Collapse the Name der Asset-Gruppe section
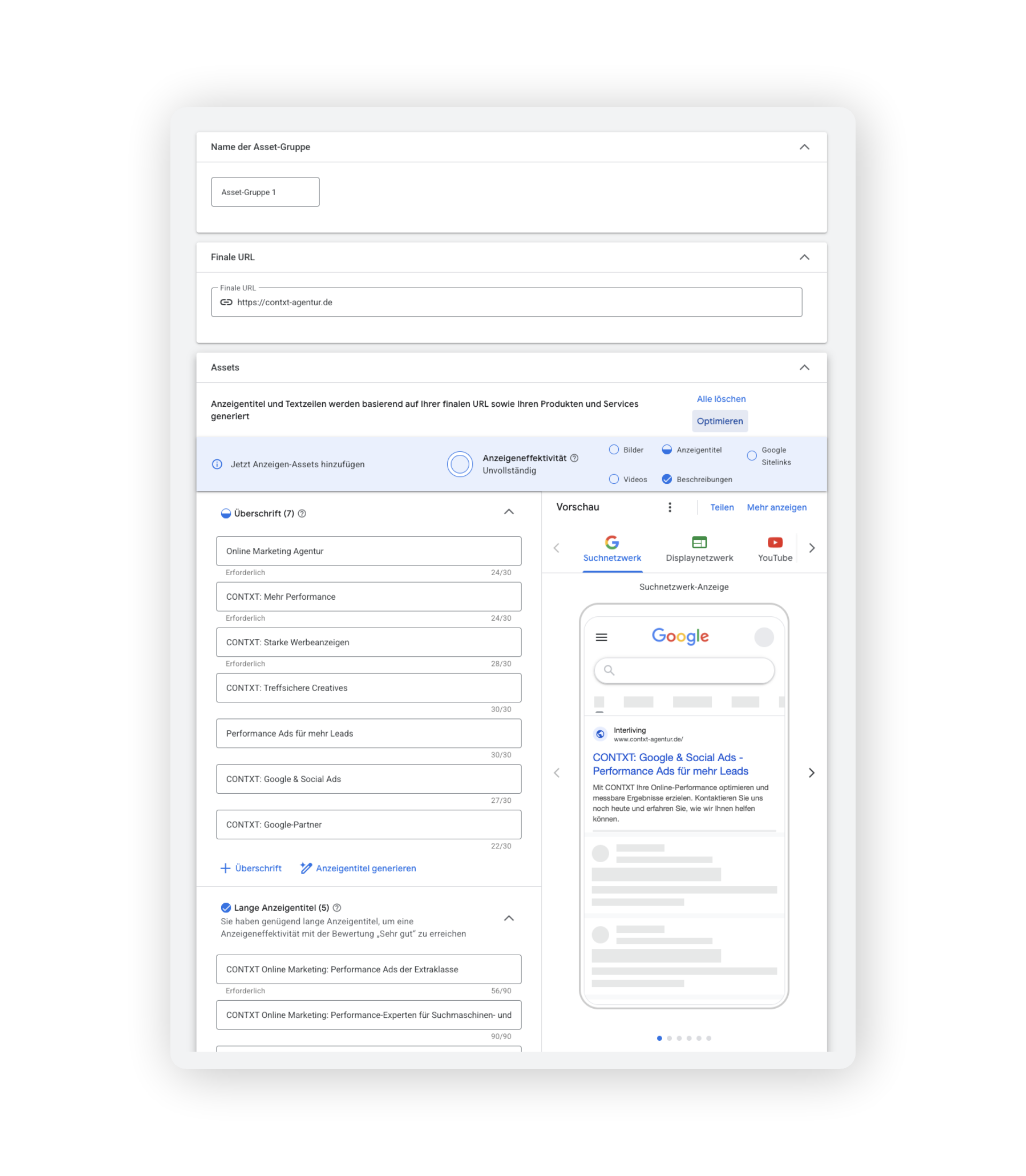1026x1176 pixels. click(x=804, y=147)
